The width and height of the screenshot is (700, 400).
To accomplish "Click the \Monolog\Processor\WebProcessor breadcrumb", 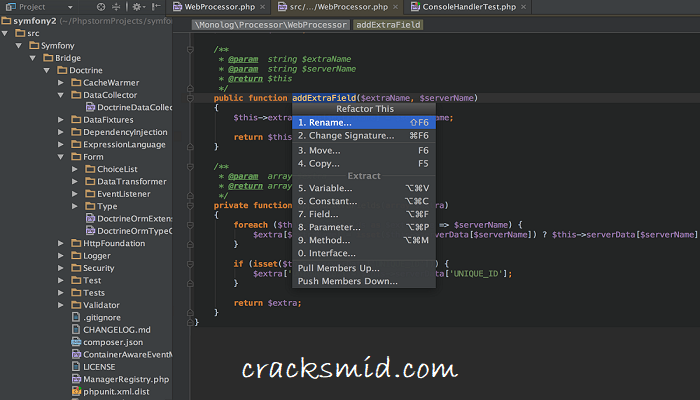I will coord(271,25).
